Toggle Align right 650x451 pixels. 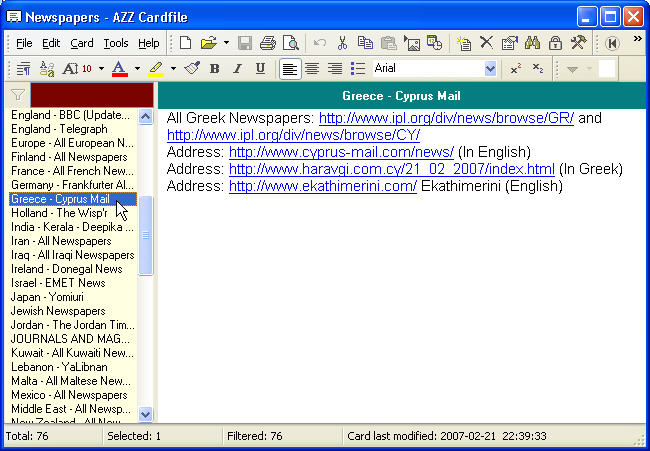click(335, 69)
